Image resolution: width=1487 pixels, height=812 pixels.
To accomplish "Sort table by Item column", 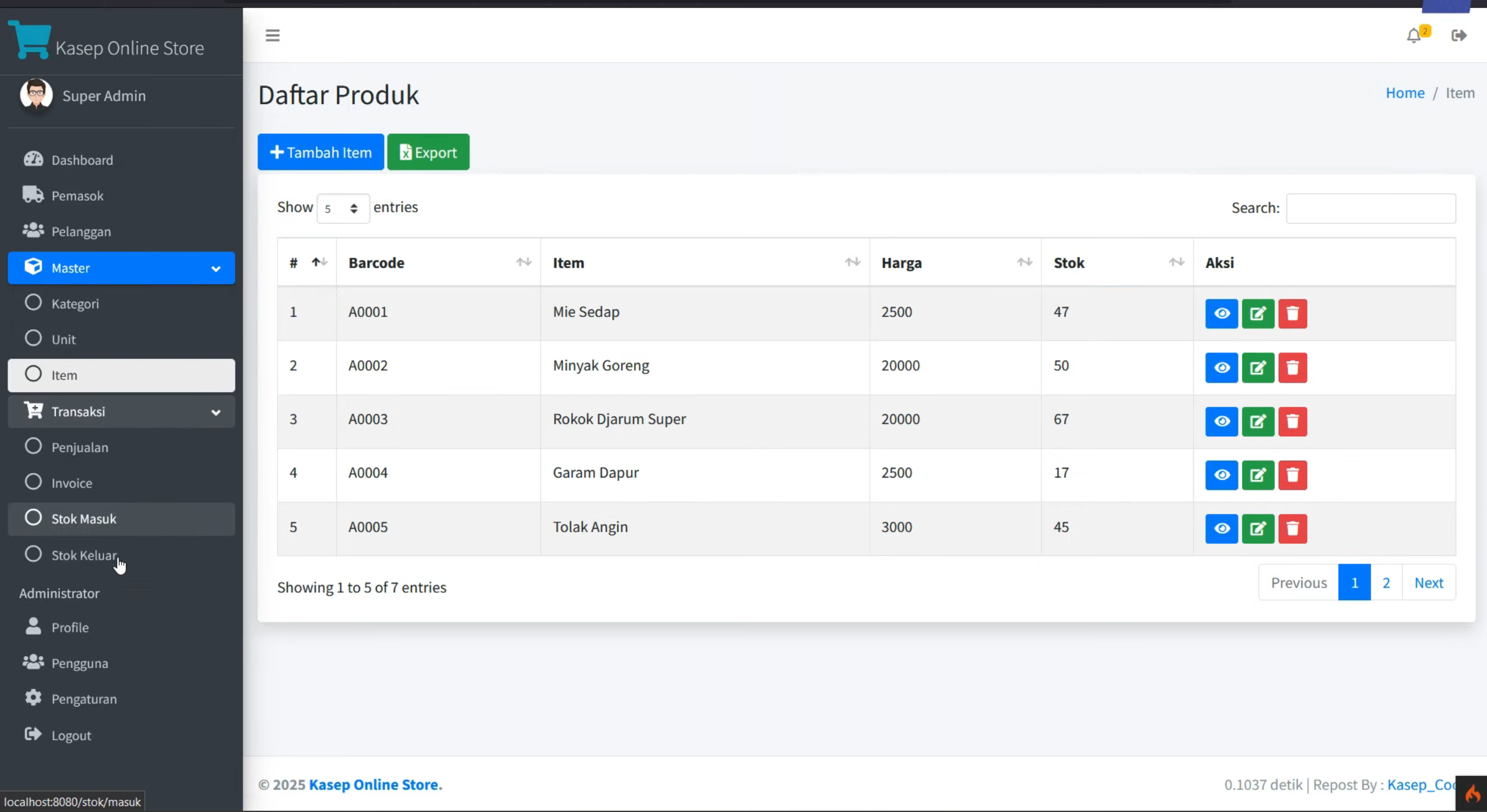I will [x=705, y=262].
